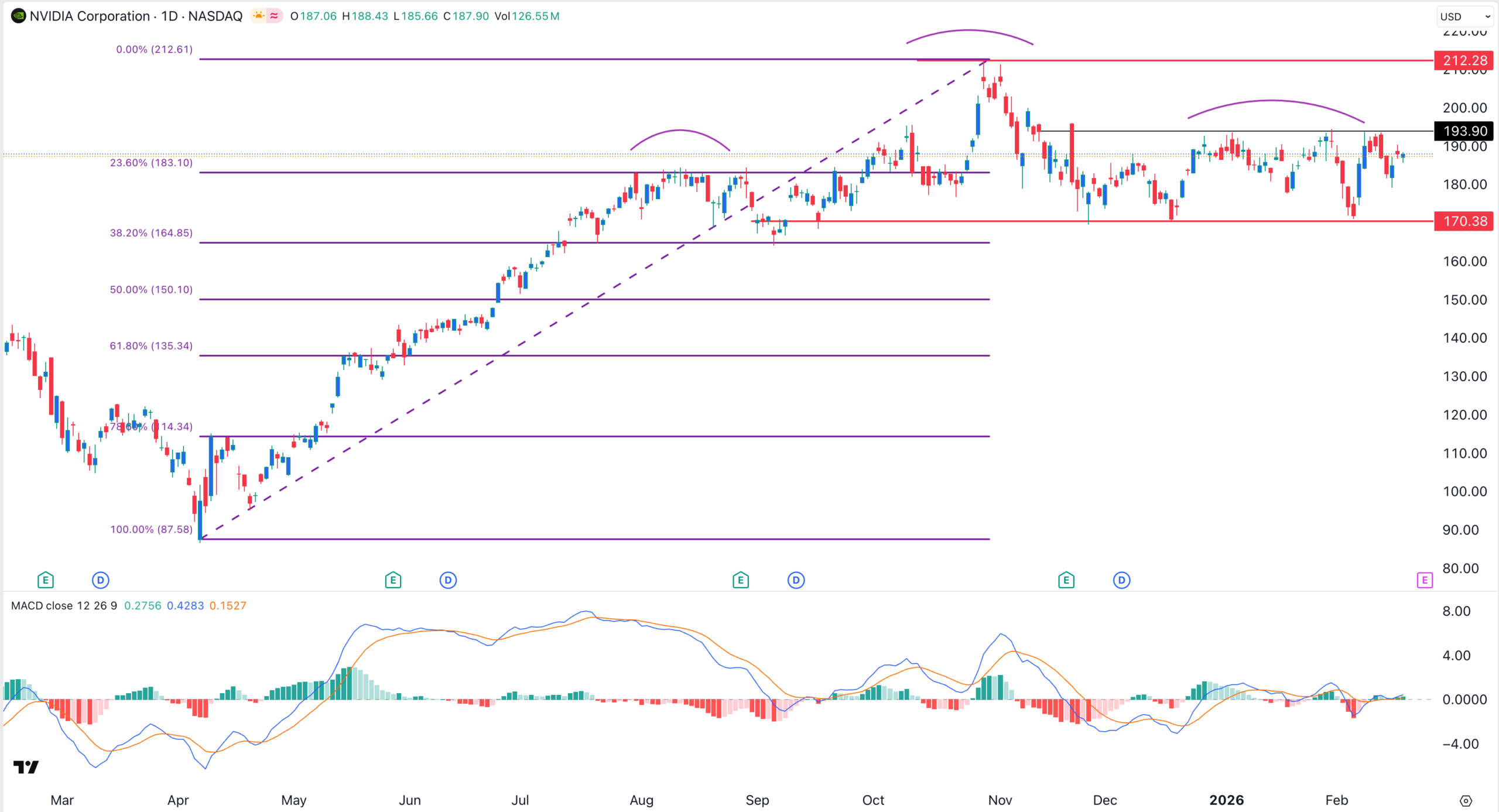1499x812 pixels.
Task: Click the 2026 label on the time axis
Action: 1227,800
